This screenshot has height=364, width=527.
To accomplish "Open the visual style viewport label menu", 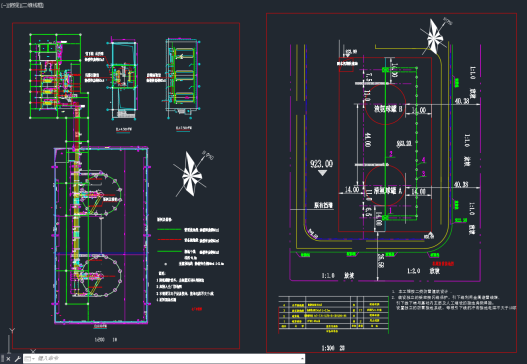I will [x=31, y=5].
